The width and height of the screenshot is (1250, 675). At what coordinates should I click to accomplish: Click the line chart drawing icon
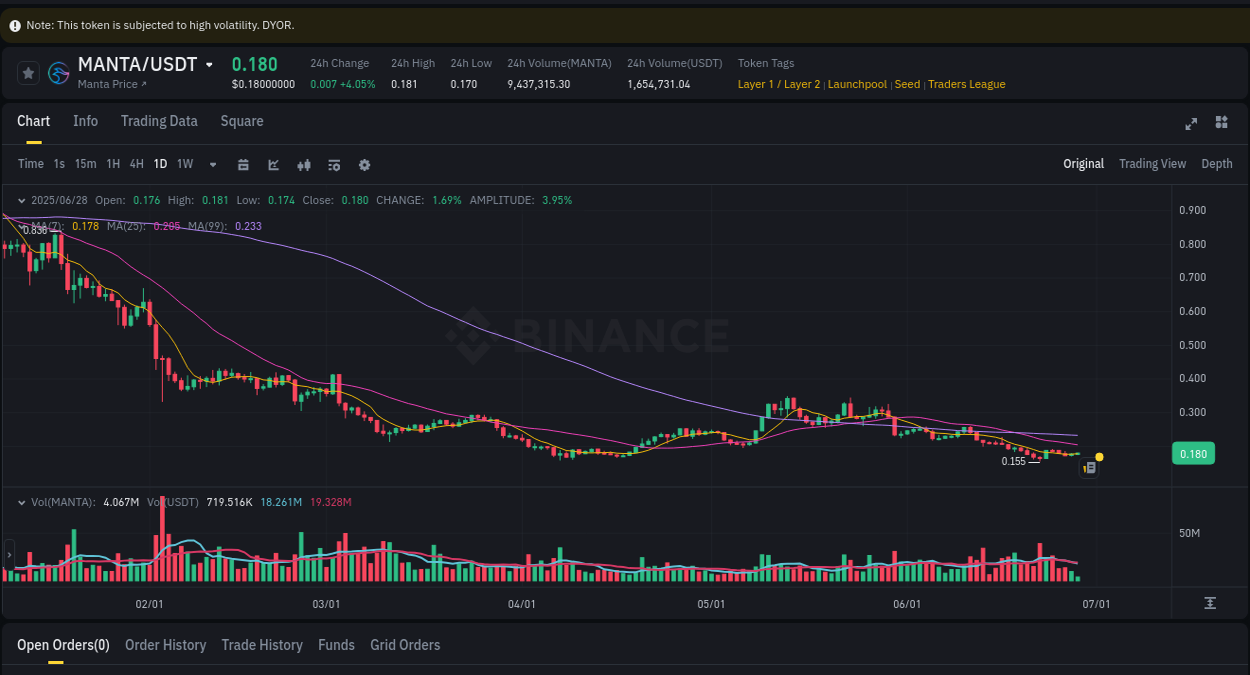pyautogui.click(x=273, y=164)
